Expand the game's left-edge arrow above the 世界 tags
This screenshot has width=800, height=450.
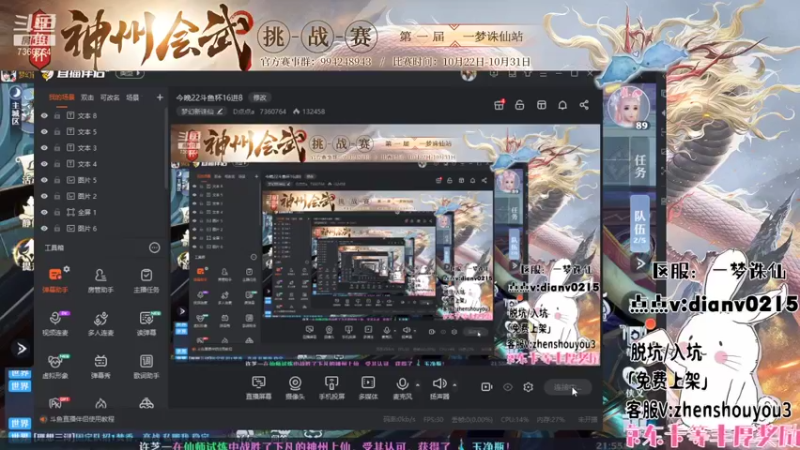point(21,349)
